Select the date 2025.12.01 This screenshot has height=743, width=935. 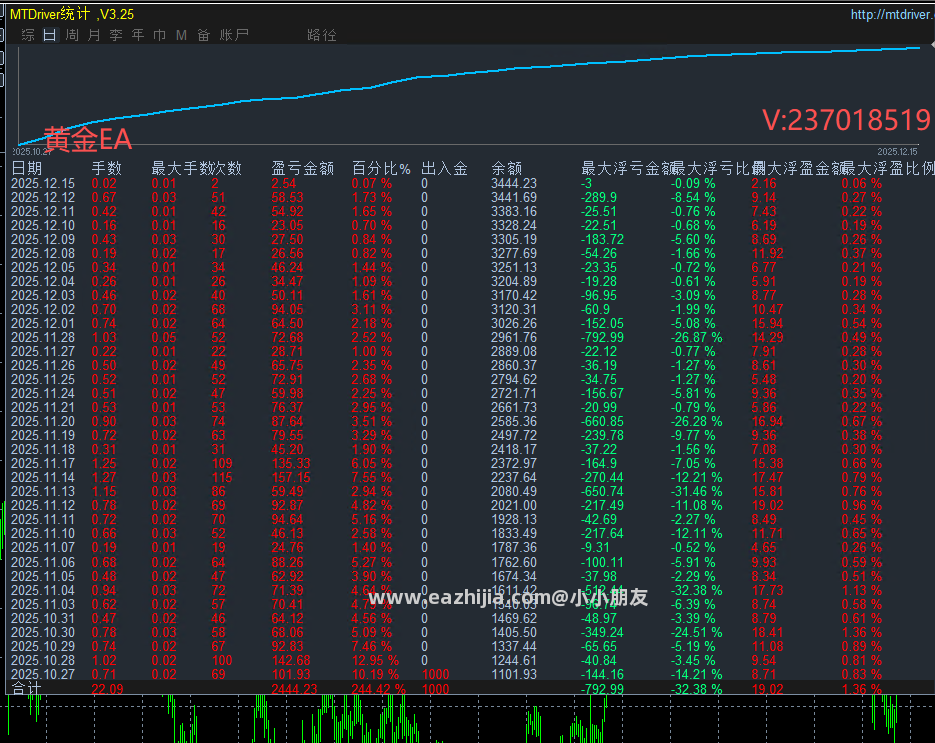point(43,323)
